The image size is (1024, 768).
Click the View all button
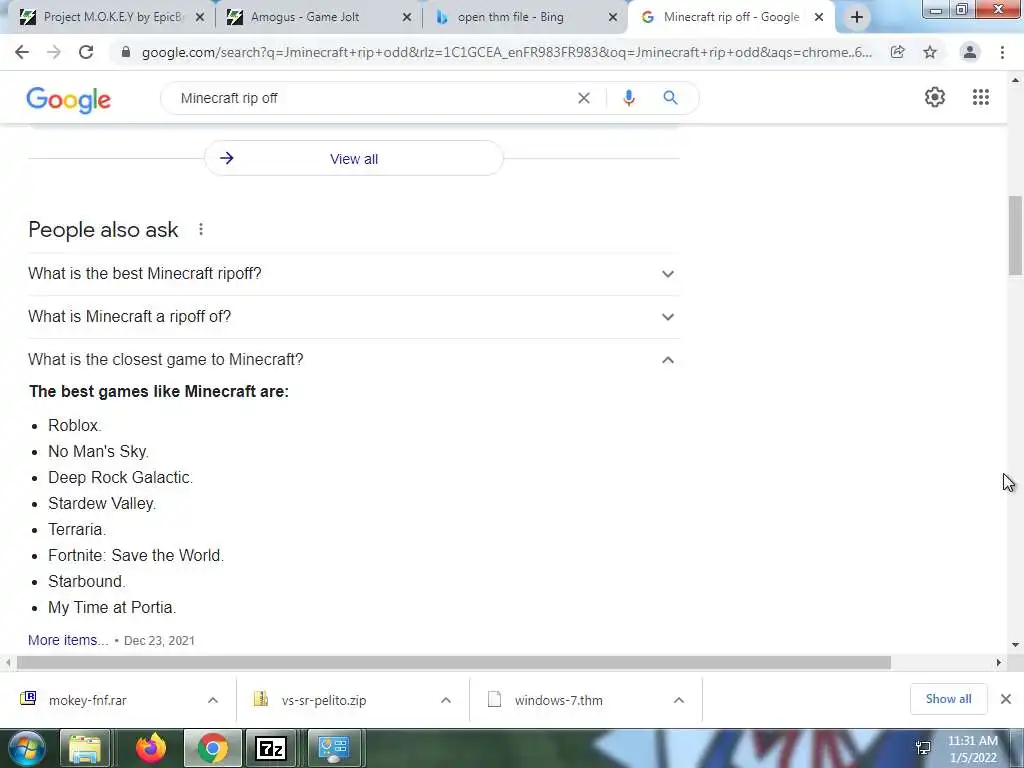pos(353,159)
